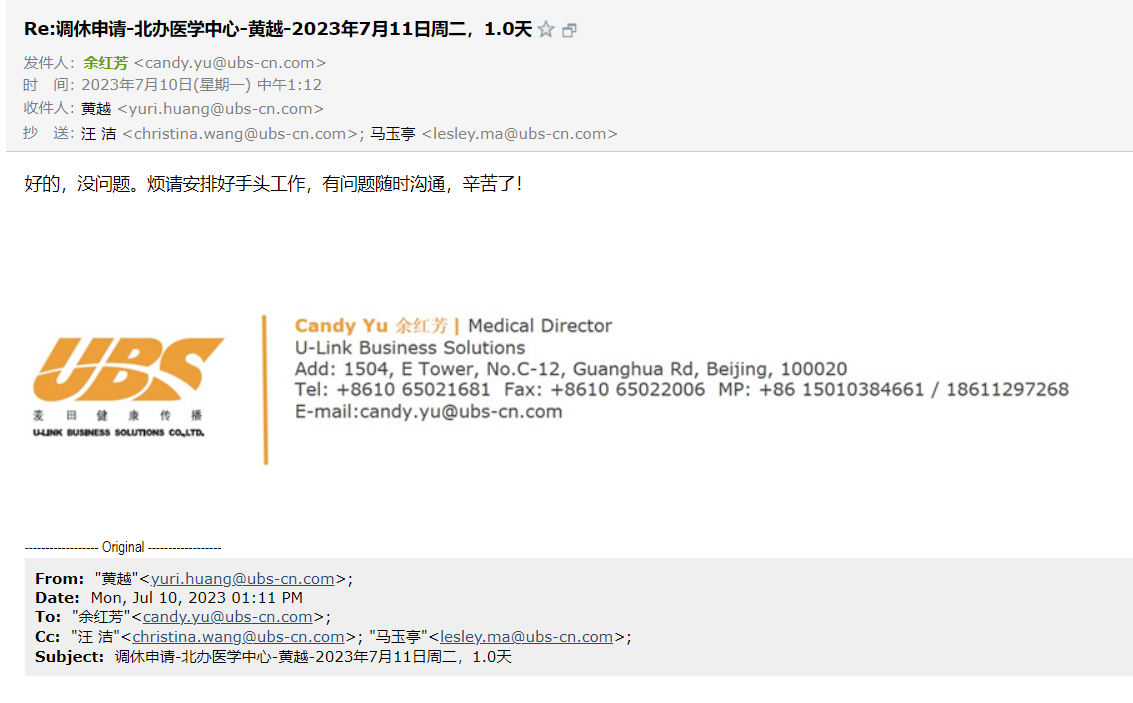Click CC recipient 马玉亭 in header
The width and height of the screenshot is (1133, 703).
(392, 133)
